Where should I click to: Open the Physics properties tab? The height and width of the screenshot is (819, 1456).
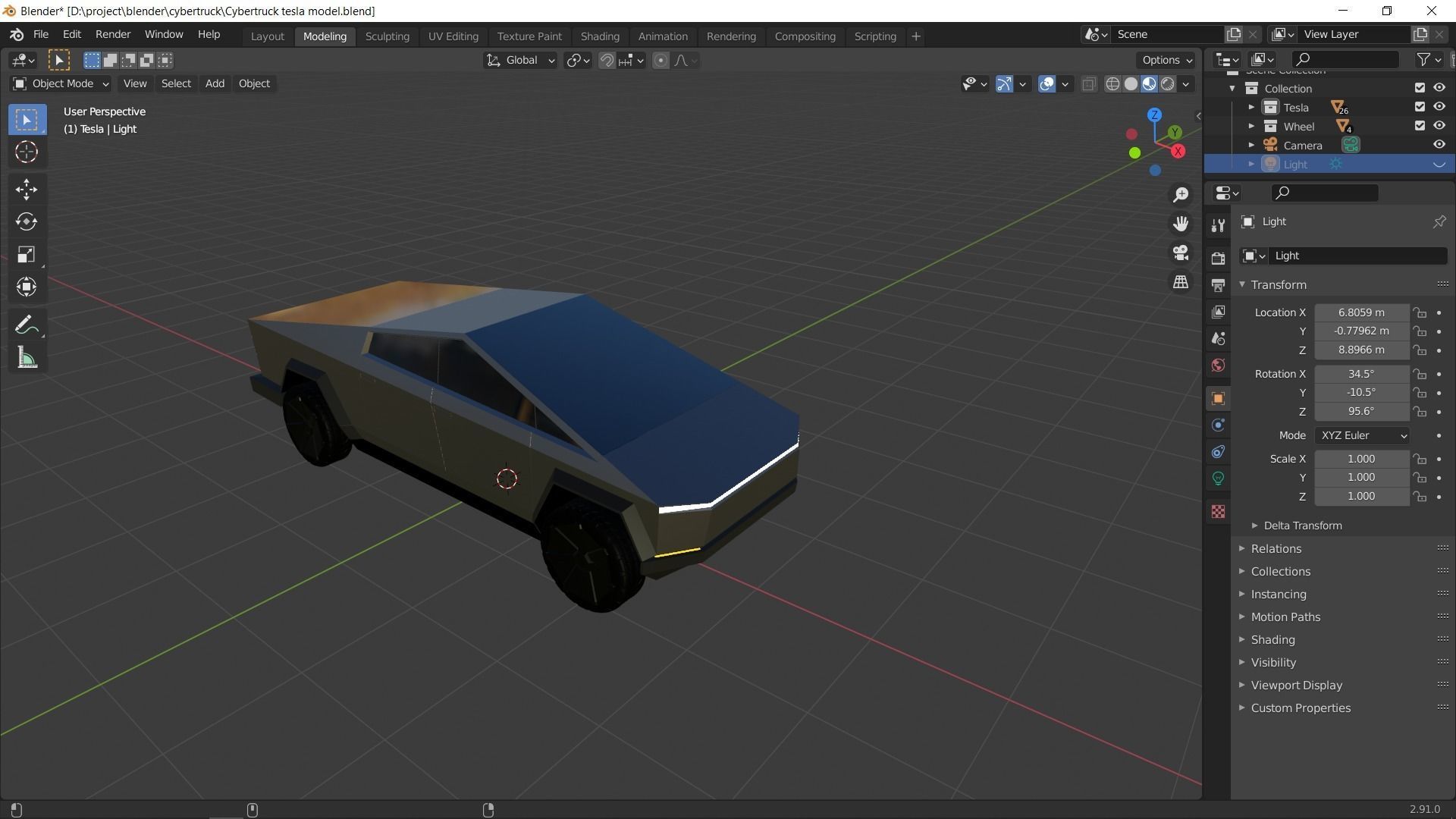[x=1218, y=425]
